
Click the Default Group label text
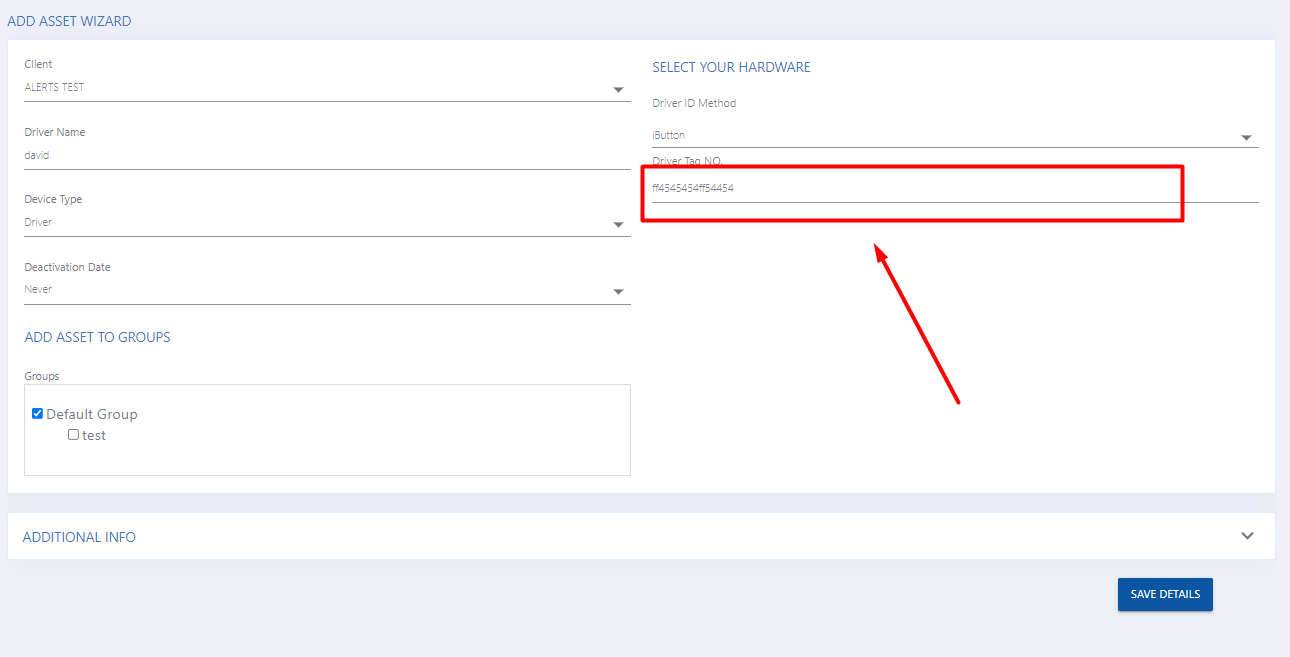tap(92, 414)
